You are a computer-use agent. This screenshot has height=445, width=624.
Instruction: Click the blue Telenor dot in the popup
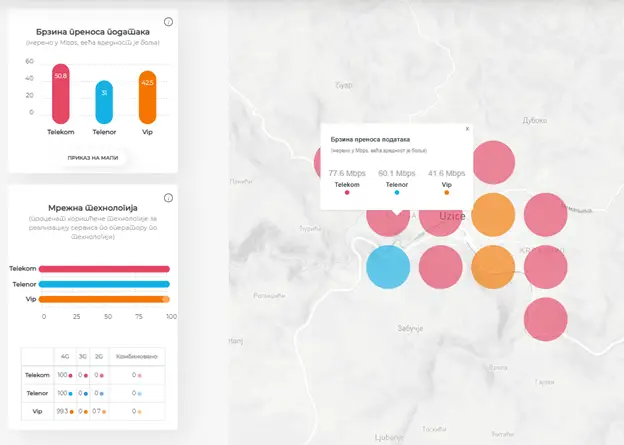(x=397, y=192)
